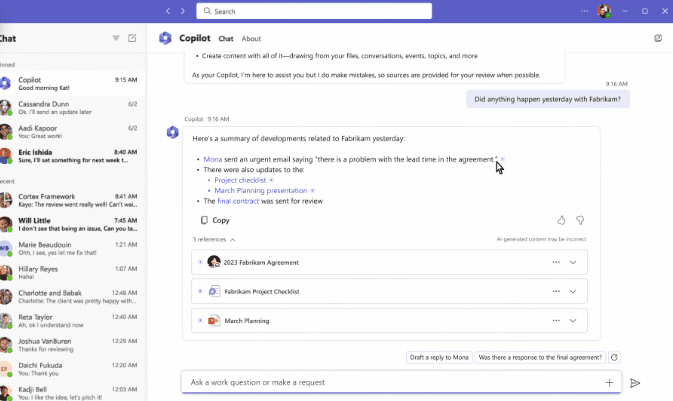
Task: Open Cassandra Dunn conversation
Action: point(72,107)
